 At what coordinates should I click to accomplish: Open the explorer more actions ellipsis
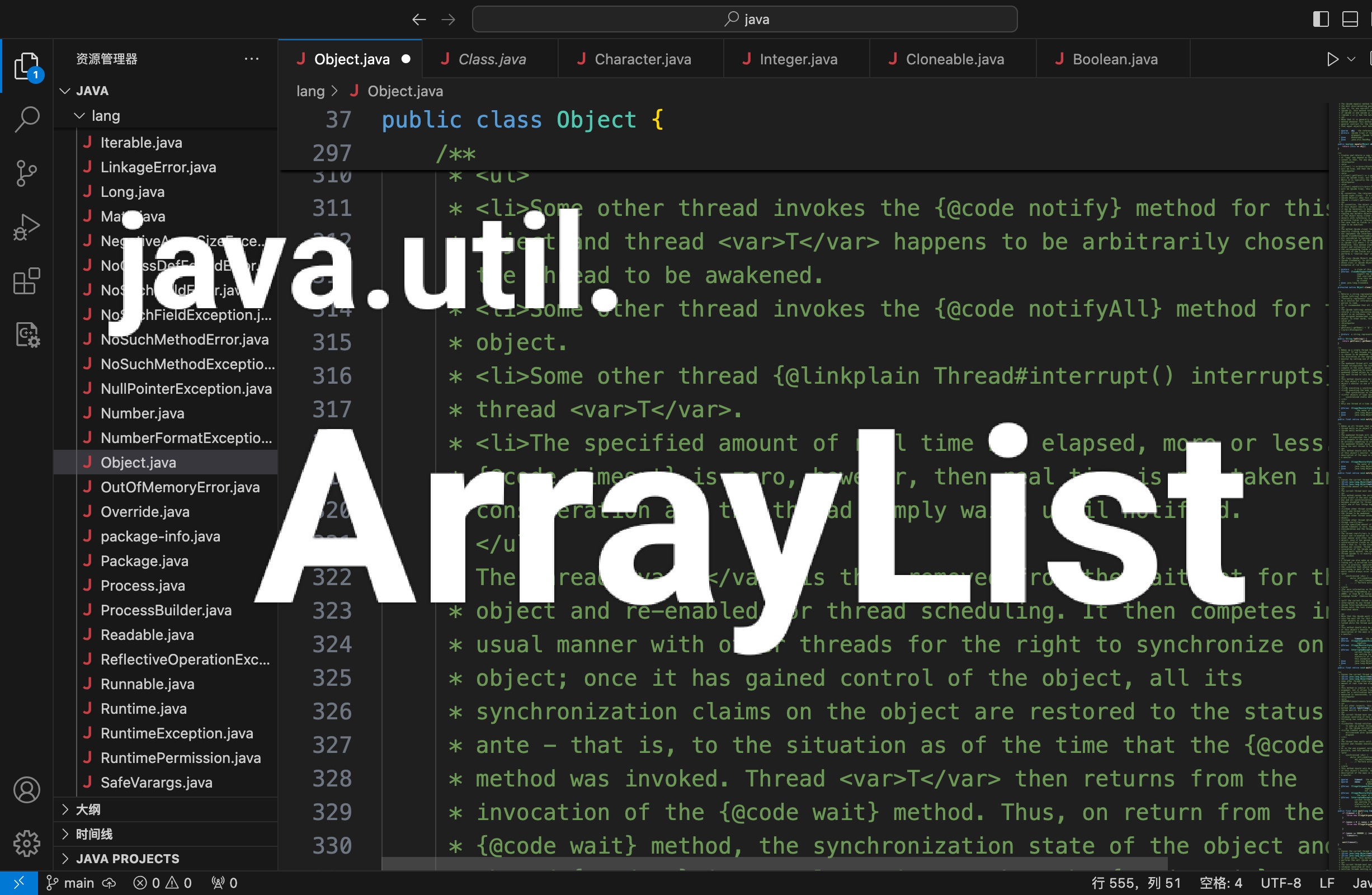251,58
